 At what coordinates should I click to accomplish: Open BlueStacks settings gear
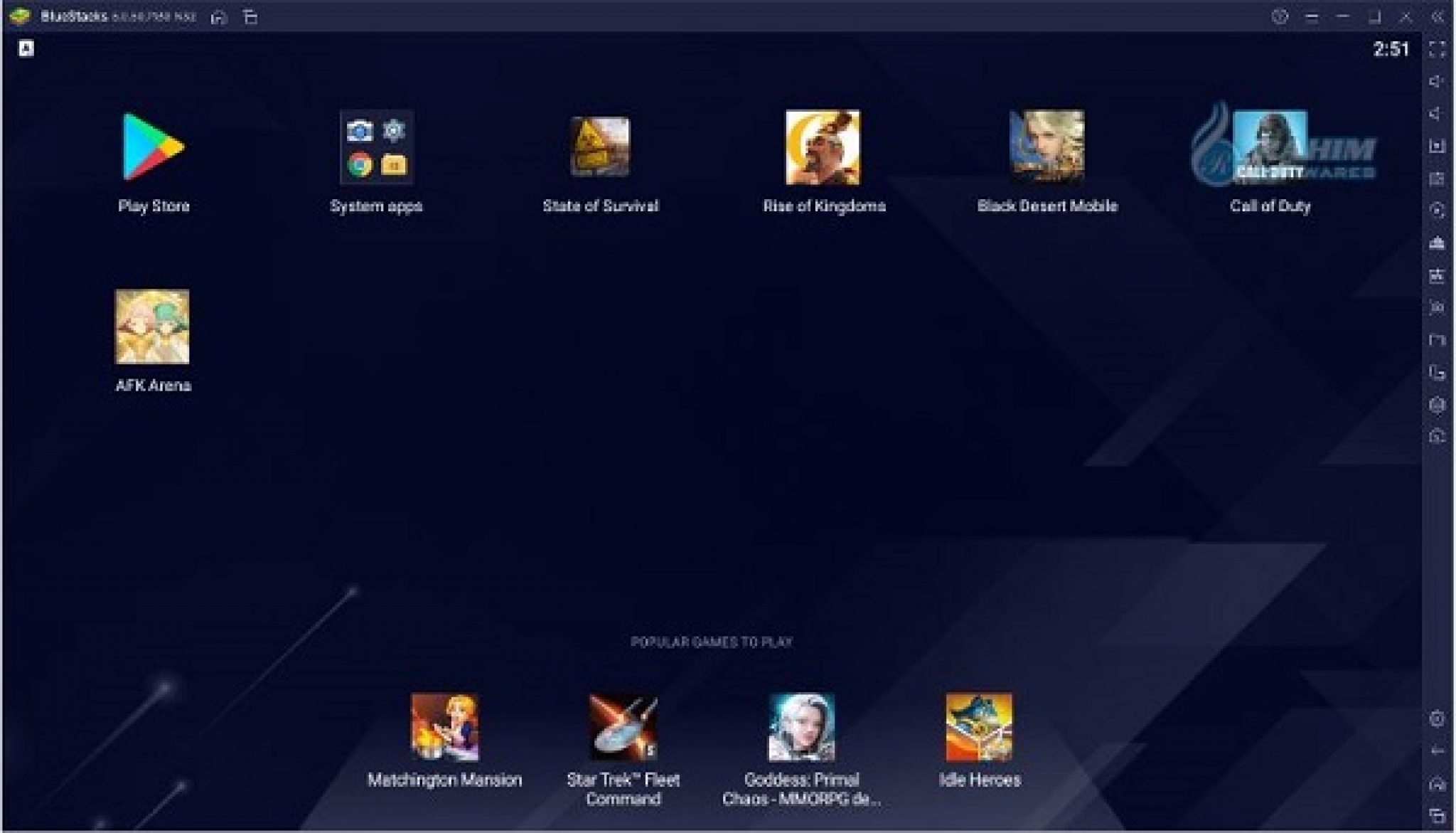click(1437, 718)
